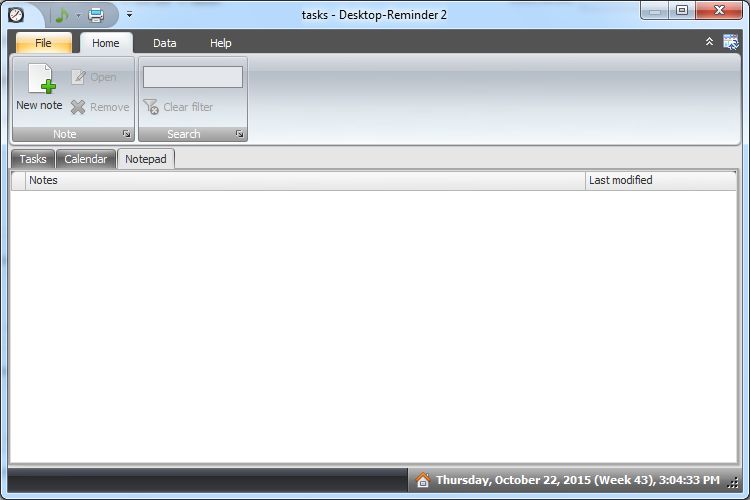The image size is (750, 500).
Task: Click the Clear filter button
Action: click(178, 107)
